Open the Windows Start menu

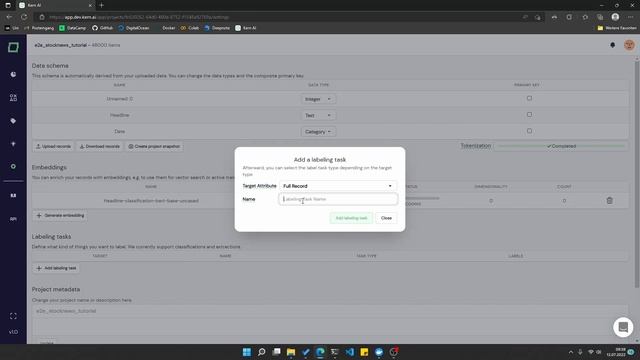pos(247,352)
